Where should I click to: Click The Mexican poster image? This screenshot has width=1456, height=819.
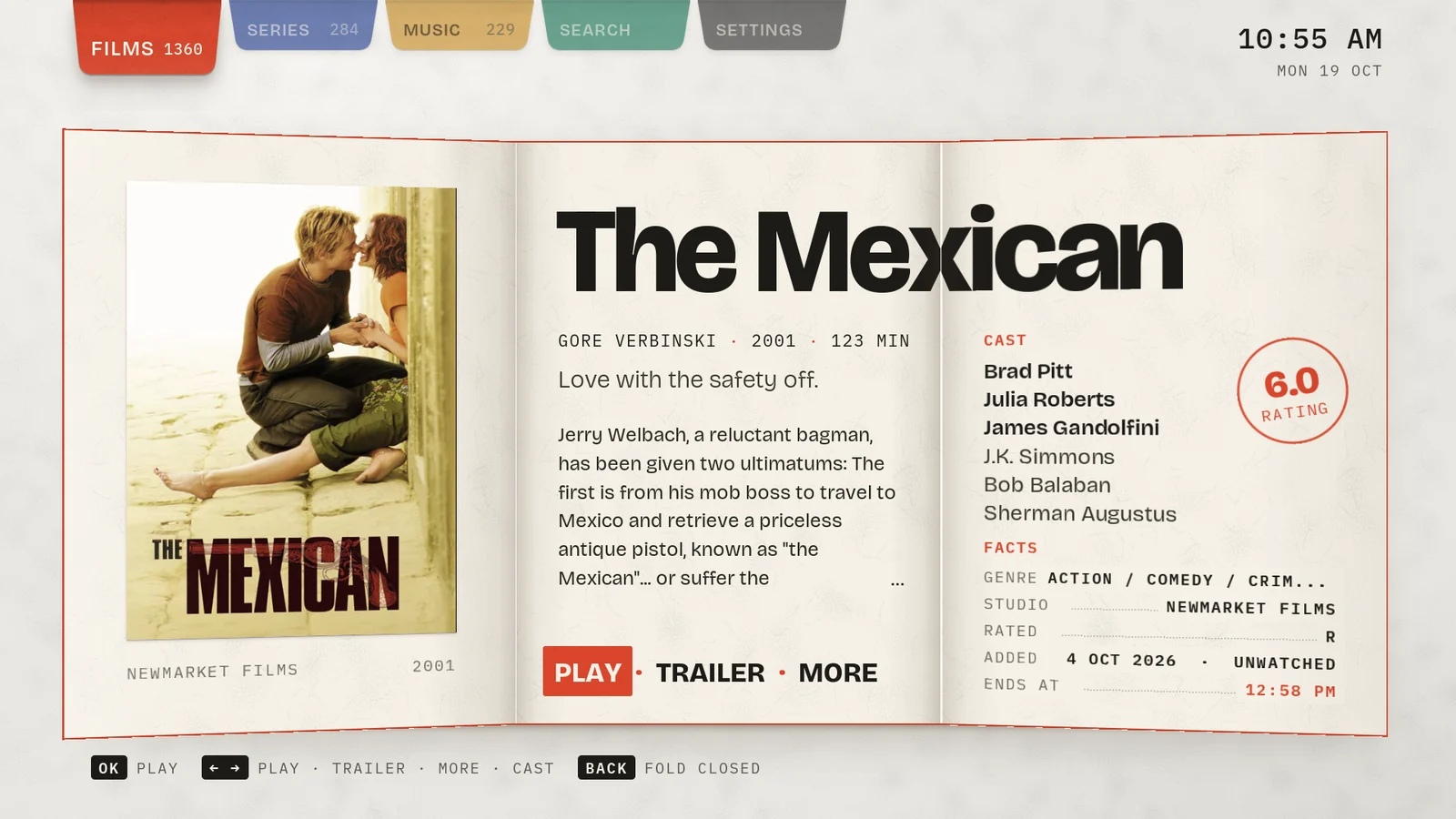[x=291, y=410]
